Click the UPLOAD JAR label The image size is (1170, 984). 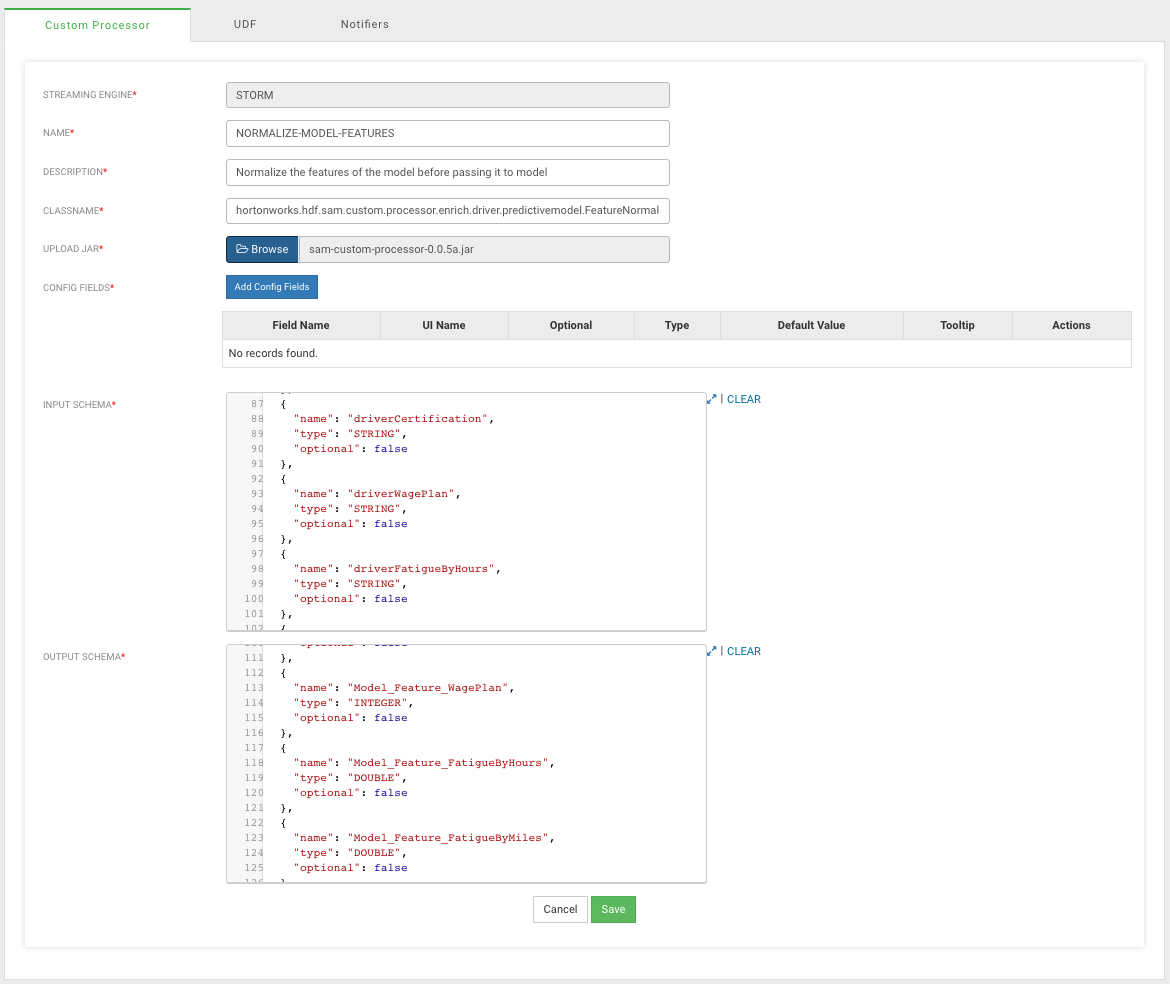(73, 248)
